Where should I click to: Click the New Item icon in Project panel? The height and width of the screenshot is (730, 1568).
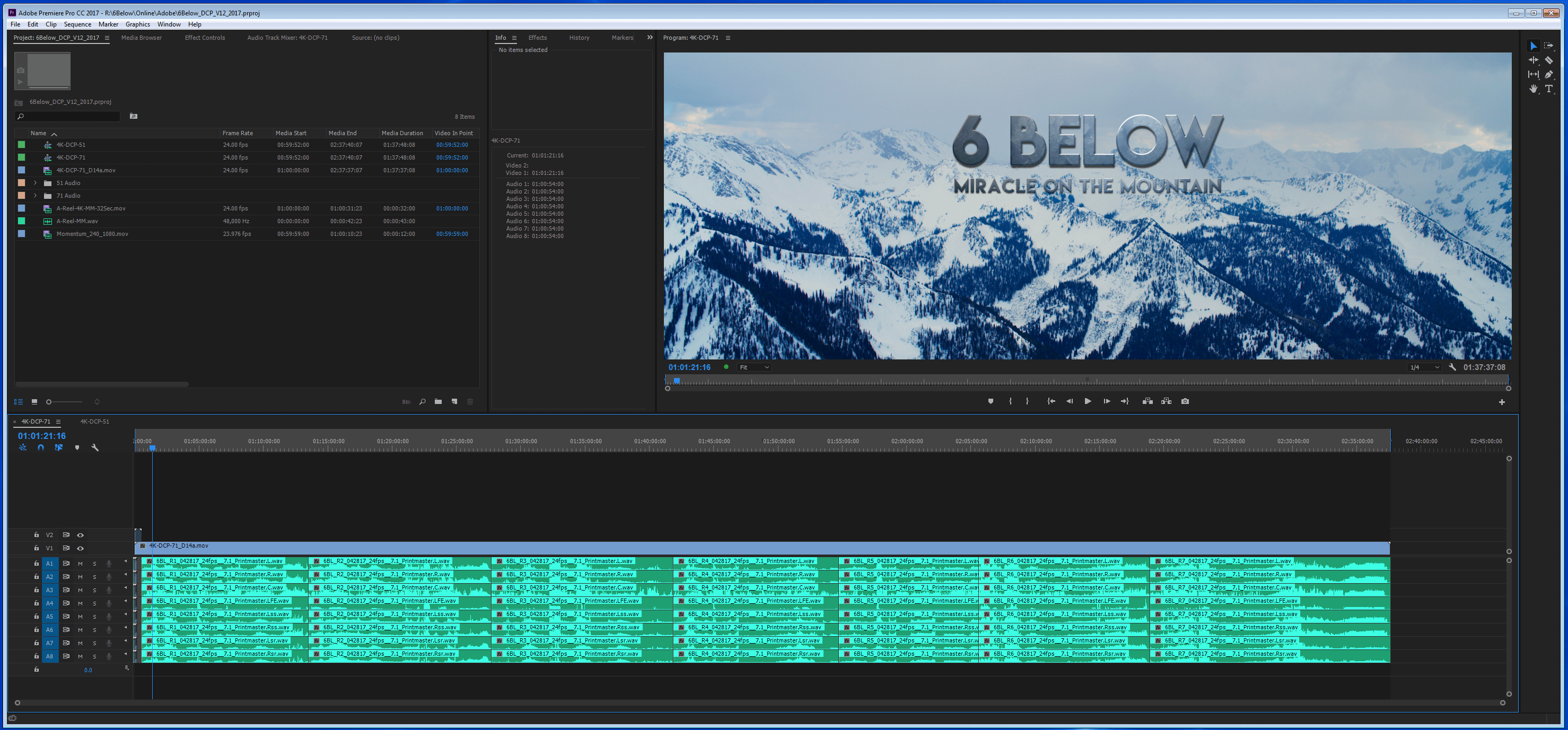click(454, 401)
